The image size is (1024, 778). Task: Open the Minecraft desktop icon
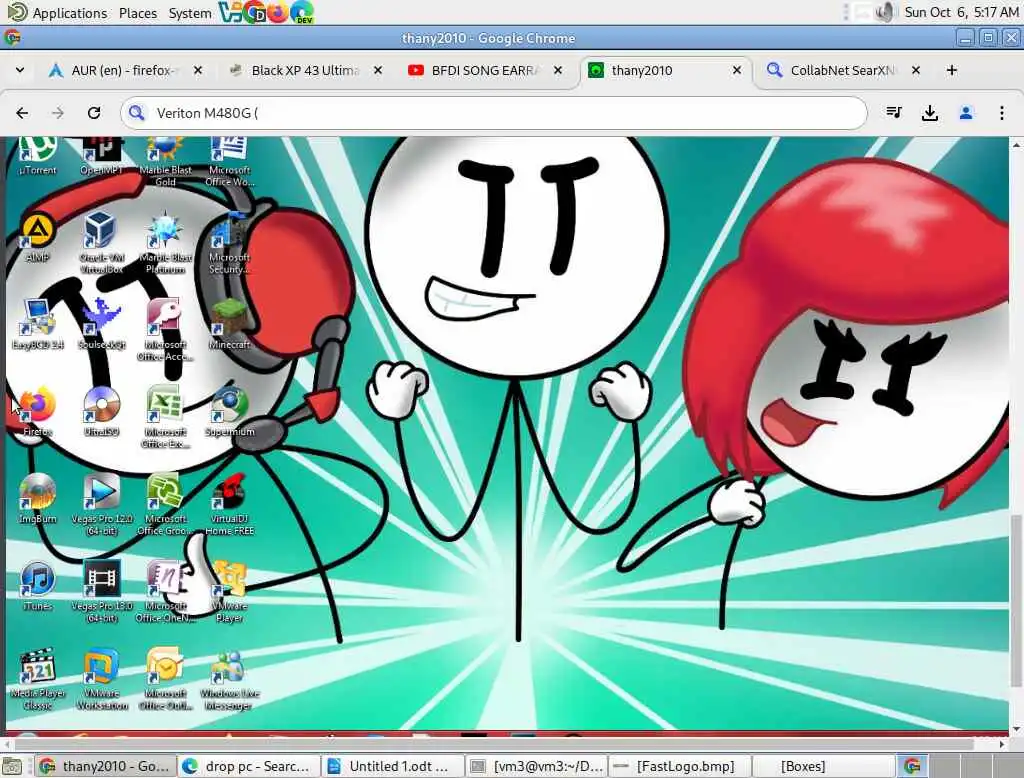[229, 325]
